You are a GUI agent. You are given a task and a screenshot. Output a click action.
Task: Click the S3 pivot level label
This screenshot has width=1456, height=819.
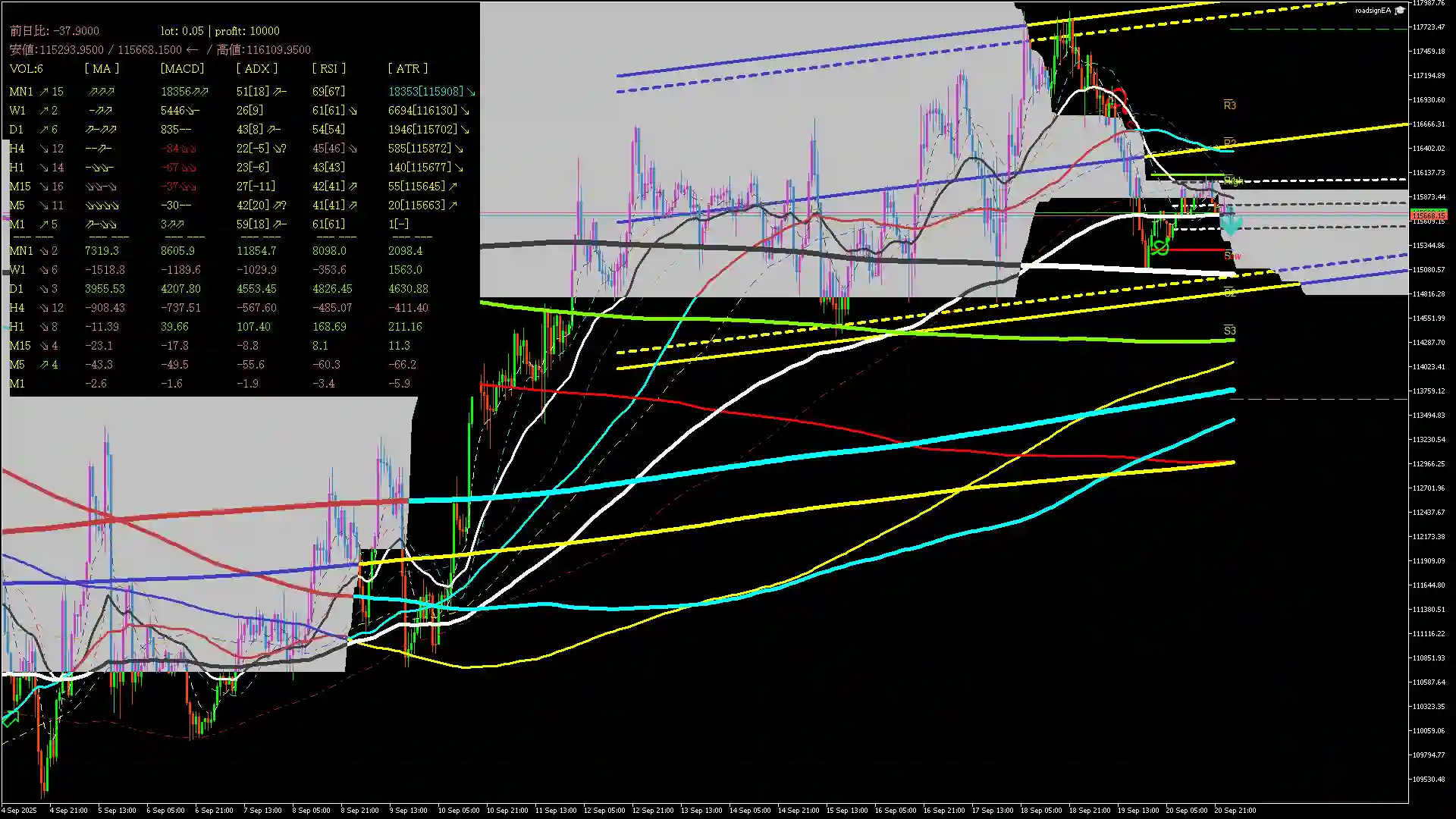(1229, 331)
